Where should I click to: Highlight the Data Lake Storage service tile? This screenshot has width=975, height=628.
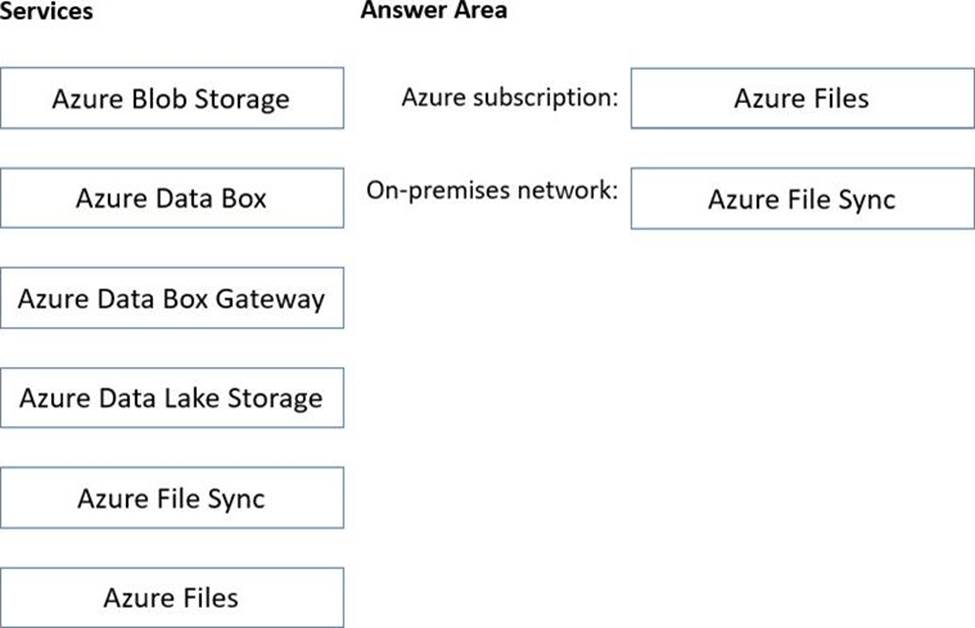coord(171,398)
